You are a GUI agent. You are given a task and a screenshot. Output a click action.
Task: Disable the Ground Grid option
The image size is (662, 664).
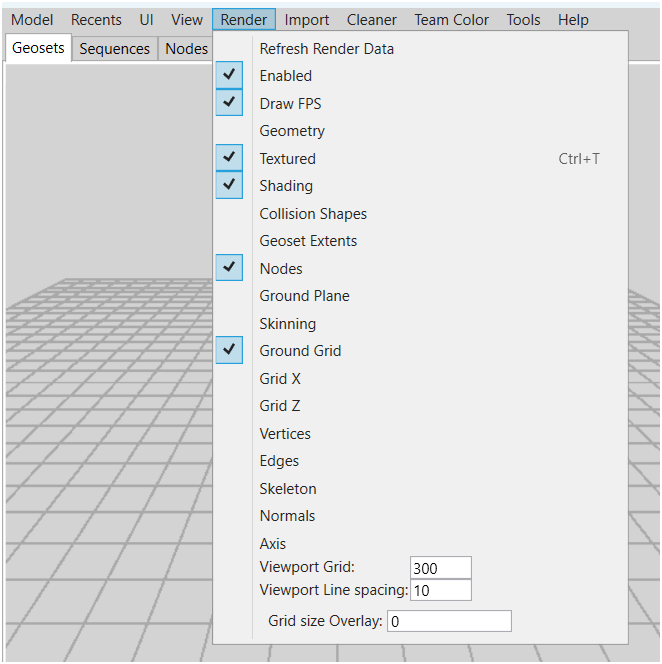pos(420,351)
